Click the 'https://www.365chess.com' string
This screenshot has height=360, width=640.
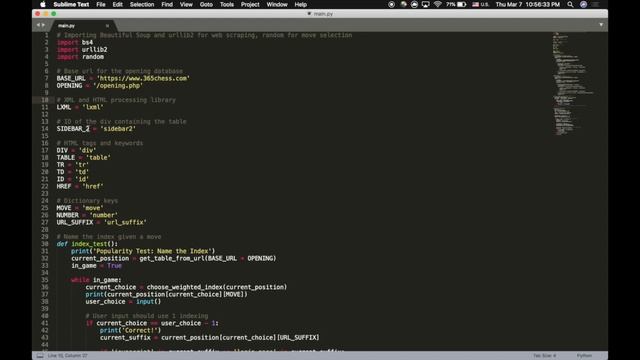pyautogui.click(x=143, y=78)
